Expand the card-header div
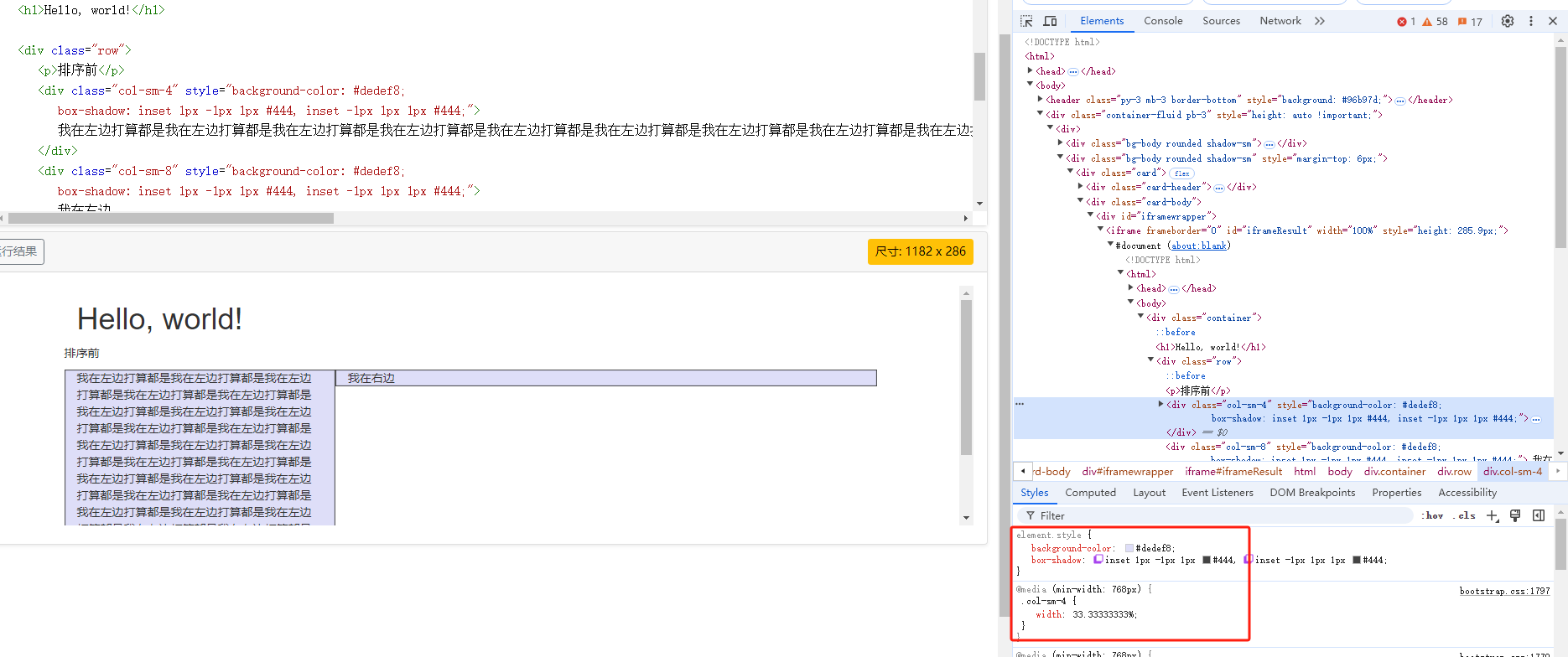Screen dimensions: 1568x657 [1081, 186]
